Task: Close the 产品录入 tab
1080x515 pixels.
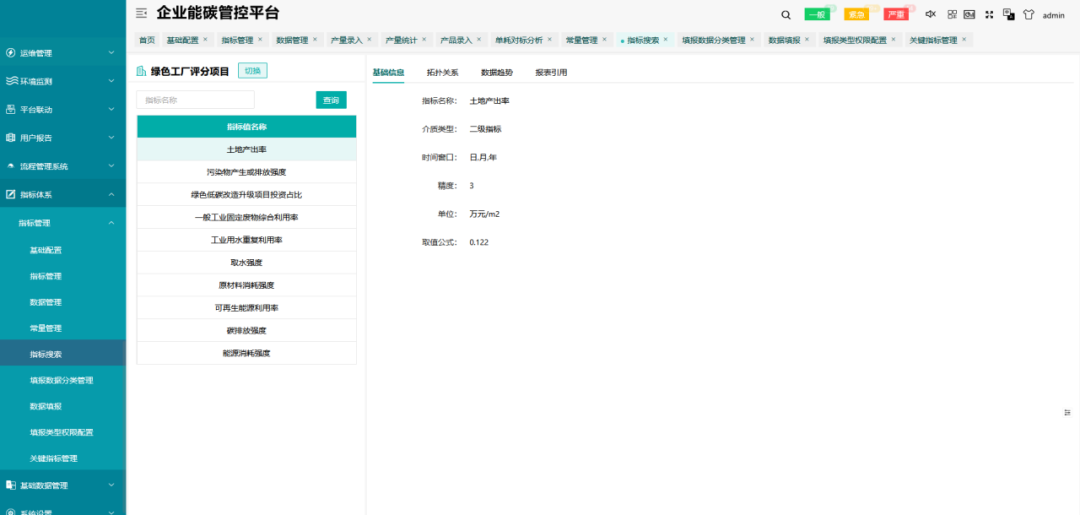Action: 479,39
